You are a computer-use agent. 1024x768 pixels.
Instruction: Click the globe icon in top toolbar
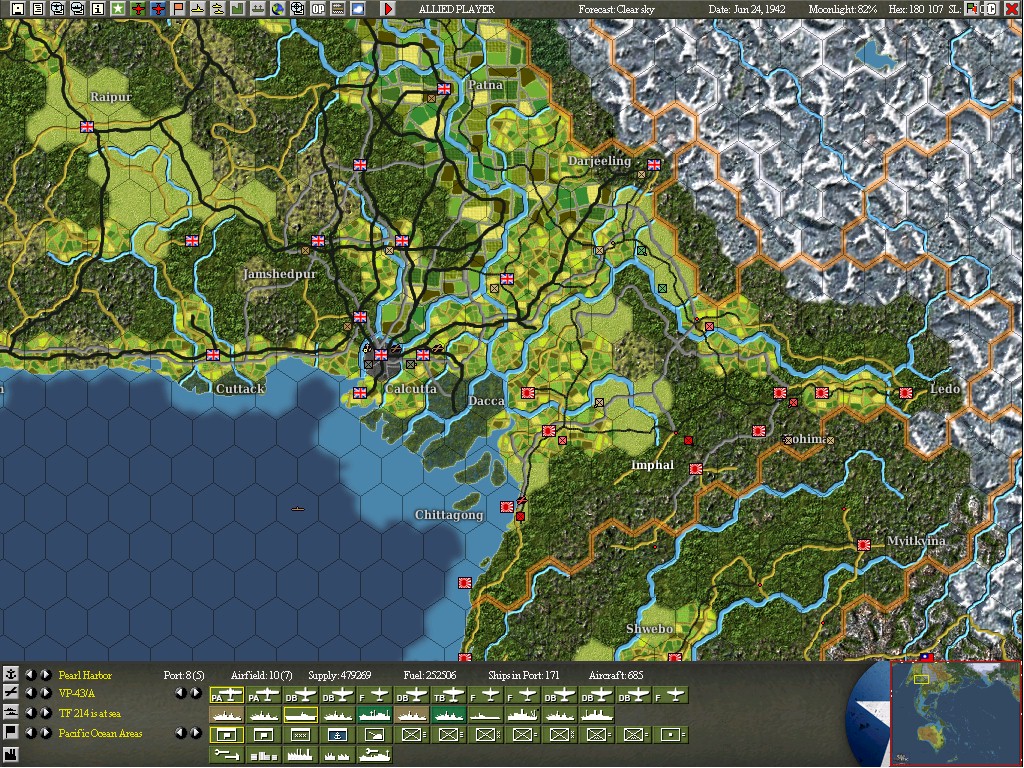point(278,8)
